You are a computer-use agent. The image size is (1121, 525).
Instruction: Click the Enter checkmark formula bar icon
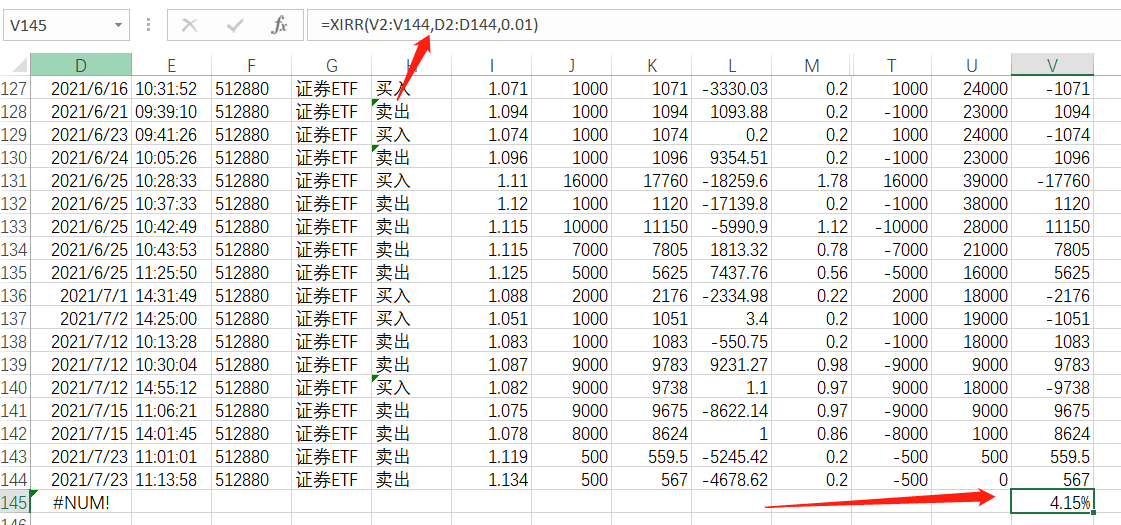click(x=234, y=25)
